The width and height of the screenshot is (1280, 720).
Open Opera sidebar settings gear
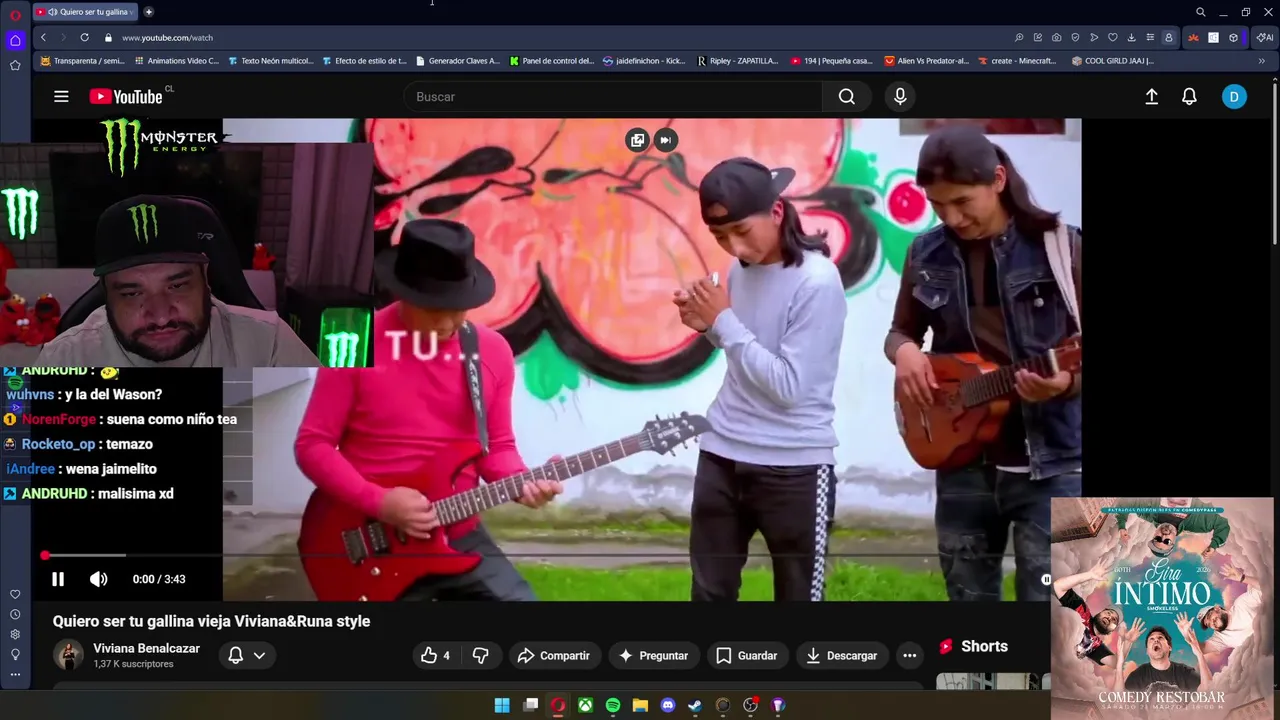pos(15,634)
